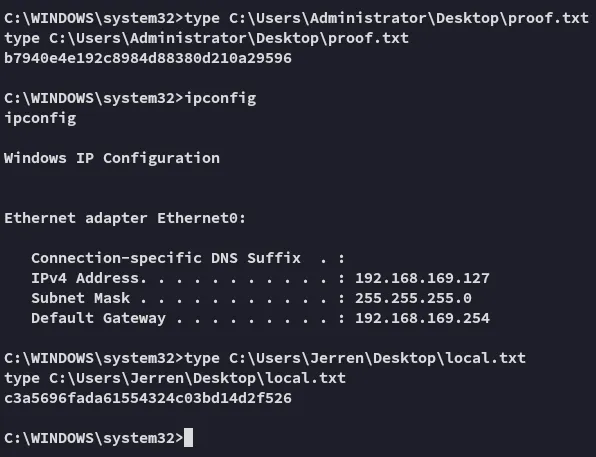Click the last C:\WINDOWS\system32> prompt text
This screenshot has height=457, width=596.
click(x=94, y=438)
